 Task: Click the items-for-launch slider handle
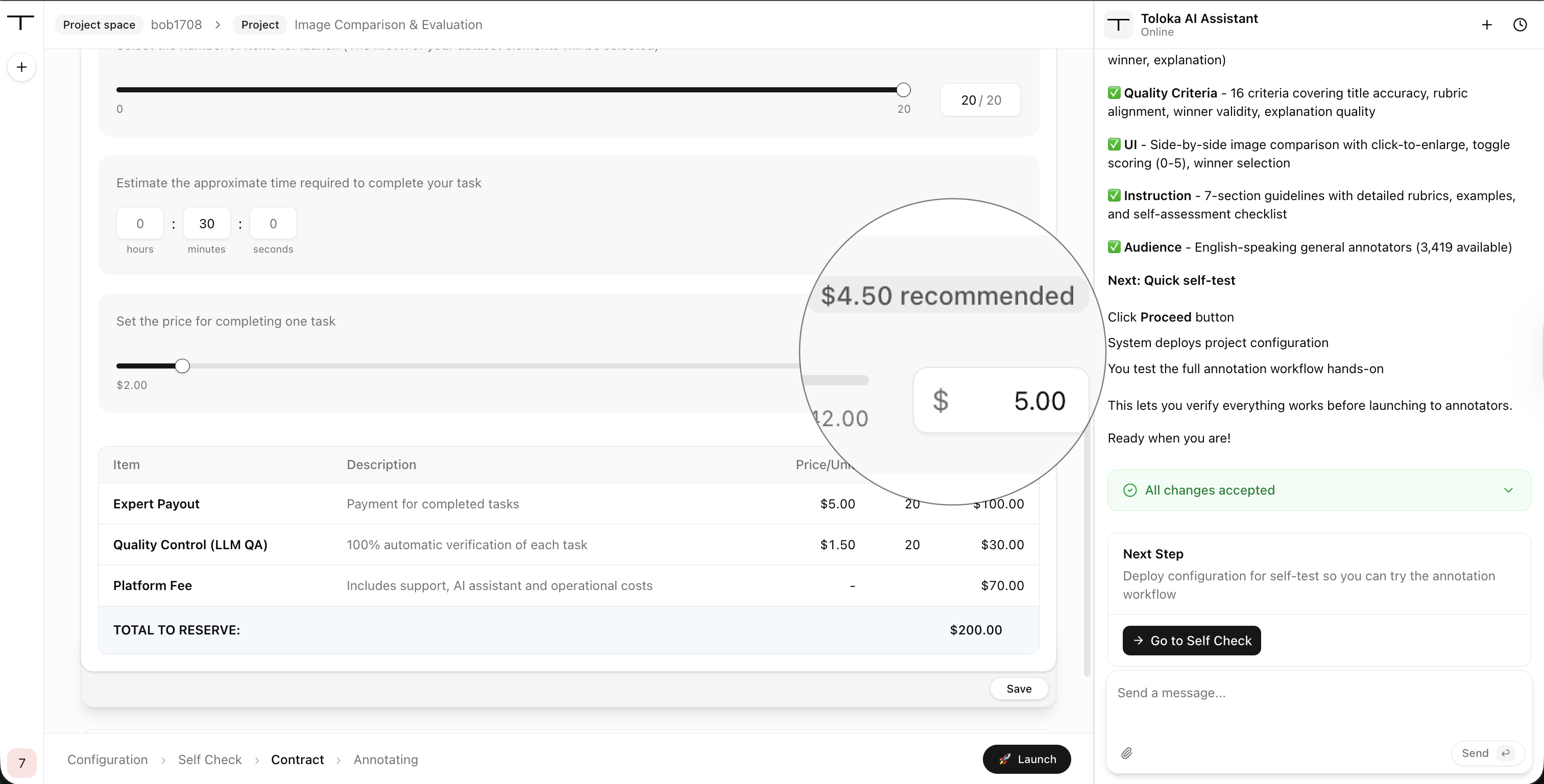point(903,90)
